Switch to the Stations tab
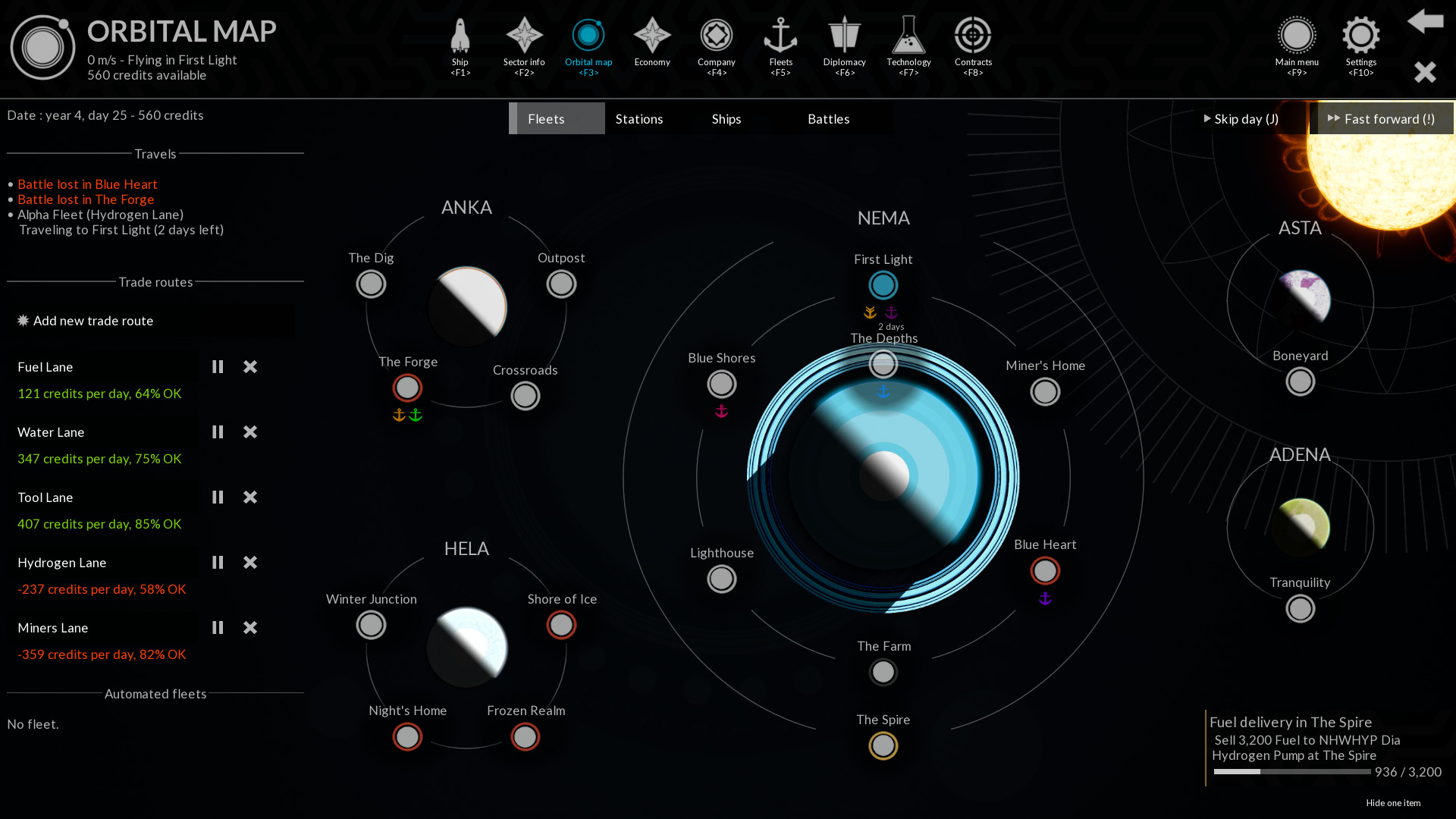This screenshot has height=819, width=1456. tap(639, 119)
